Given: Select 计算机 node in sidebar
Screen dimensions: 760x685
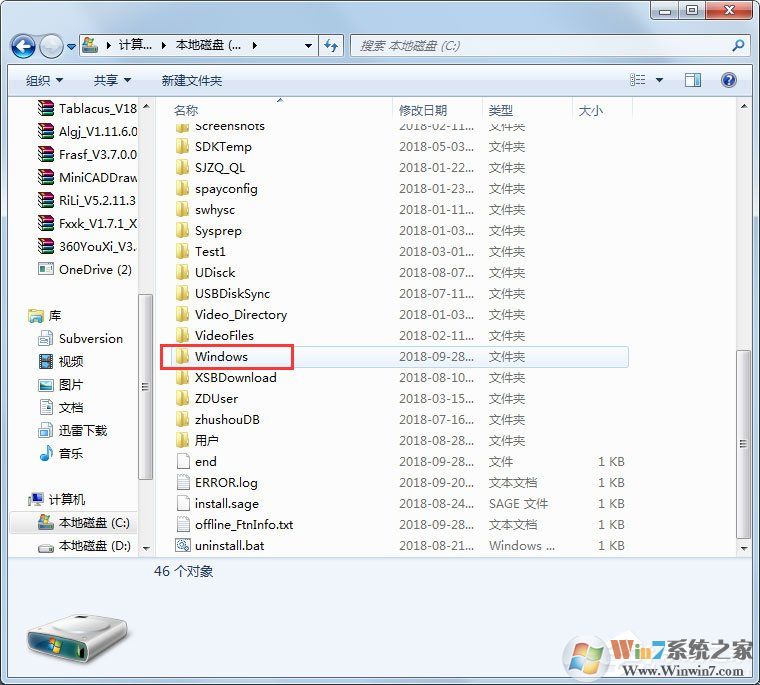Looking at the screenshot, I should [56, 499].
